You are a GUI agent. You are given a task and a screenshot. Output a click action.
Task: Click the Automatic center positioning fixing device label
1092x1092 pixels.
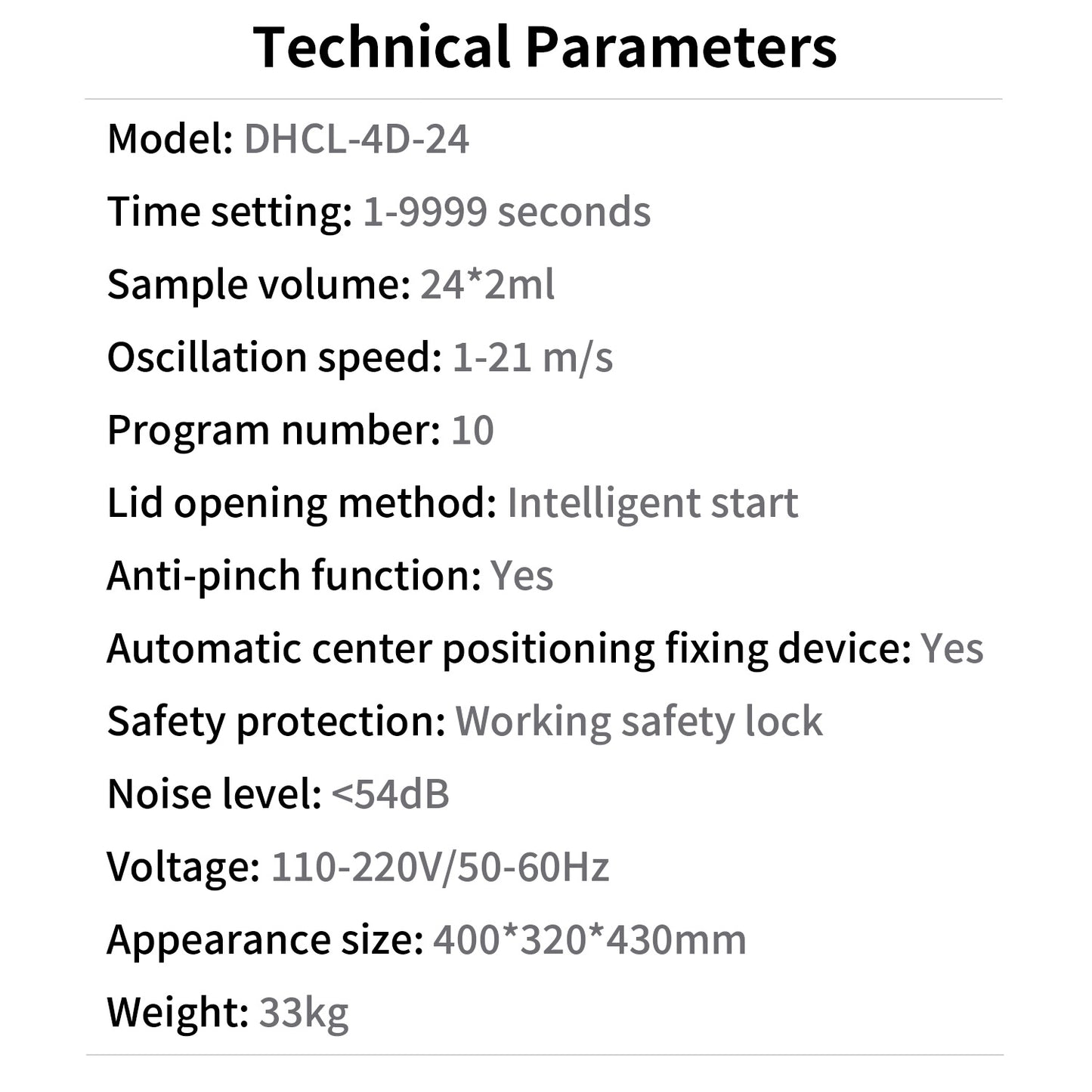pyautogui.click(x=509, y=649)
